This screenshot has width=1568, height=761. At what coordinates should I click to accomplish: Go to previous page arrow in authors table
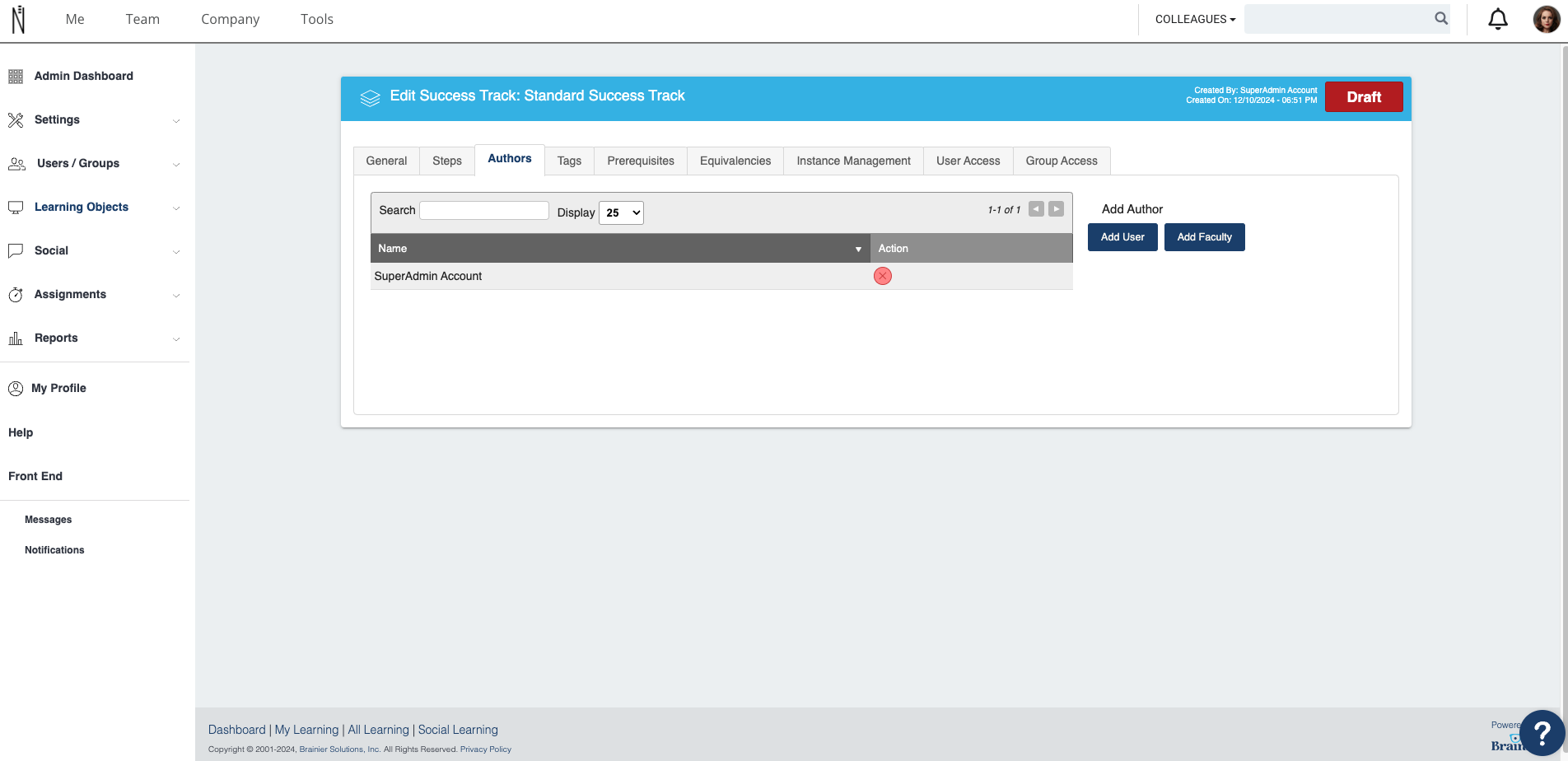click(x=1036, y=209)
